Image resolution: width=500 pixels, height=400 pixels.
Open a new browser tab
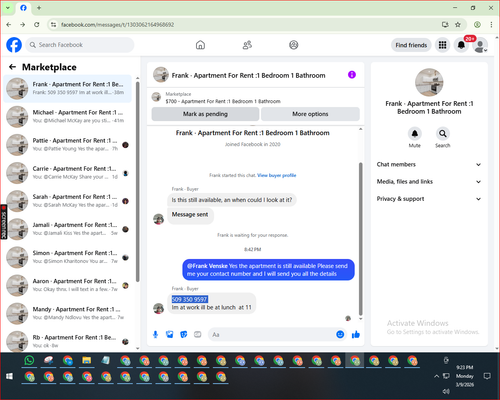click(x=39, y=8)
